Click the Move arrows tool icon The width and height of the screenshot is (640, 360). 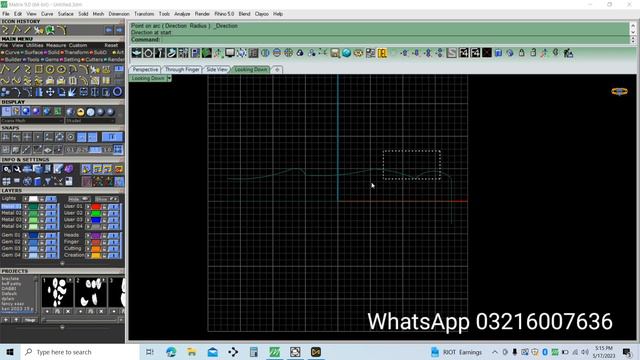pyautogui.click(x=50, y=92)
